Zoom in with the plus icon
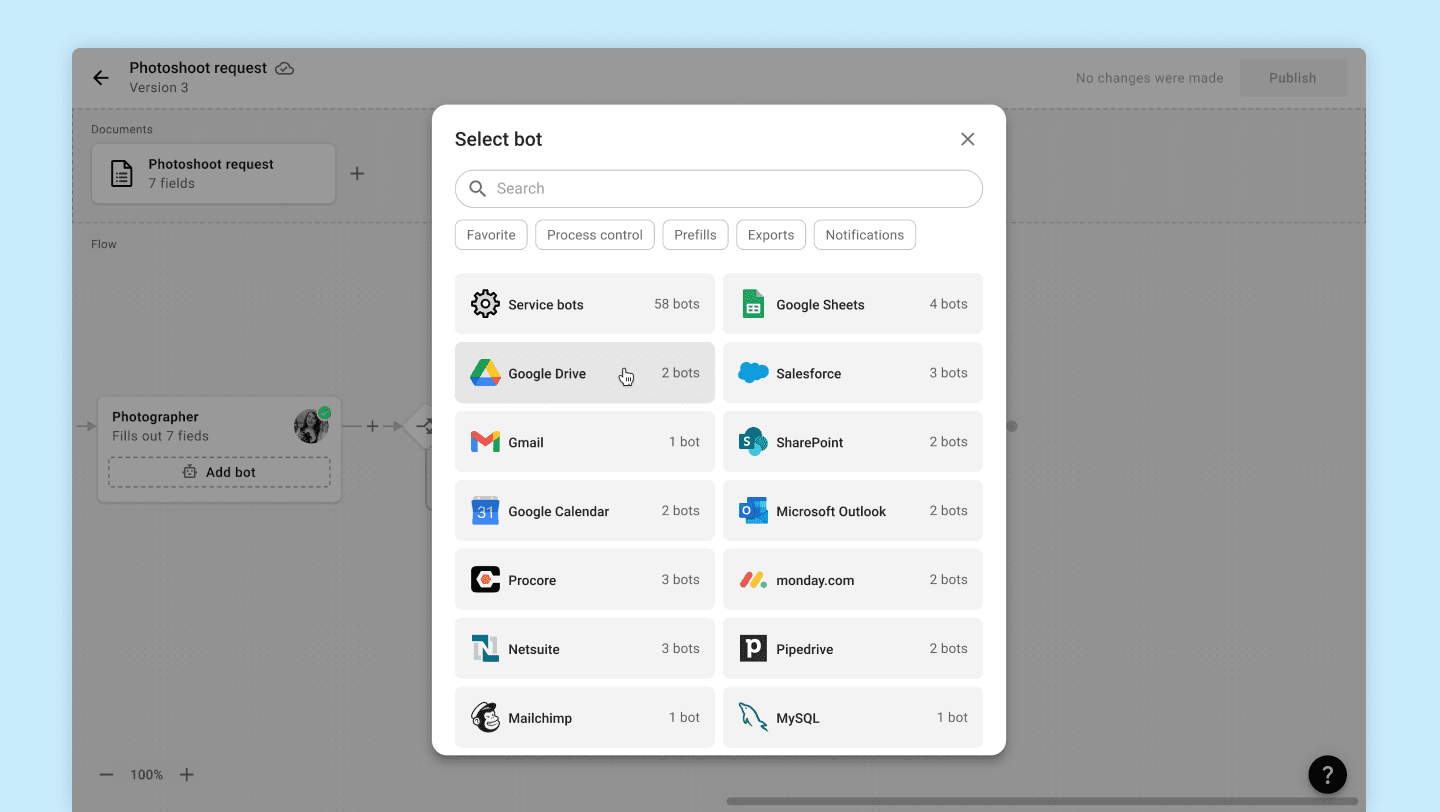 click(186, 775)
